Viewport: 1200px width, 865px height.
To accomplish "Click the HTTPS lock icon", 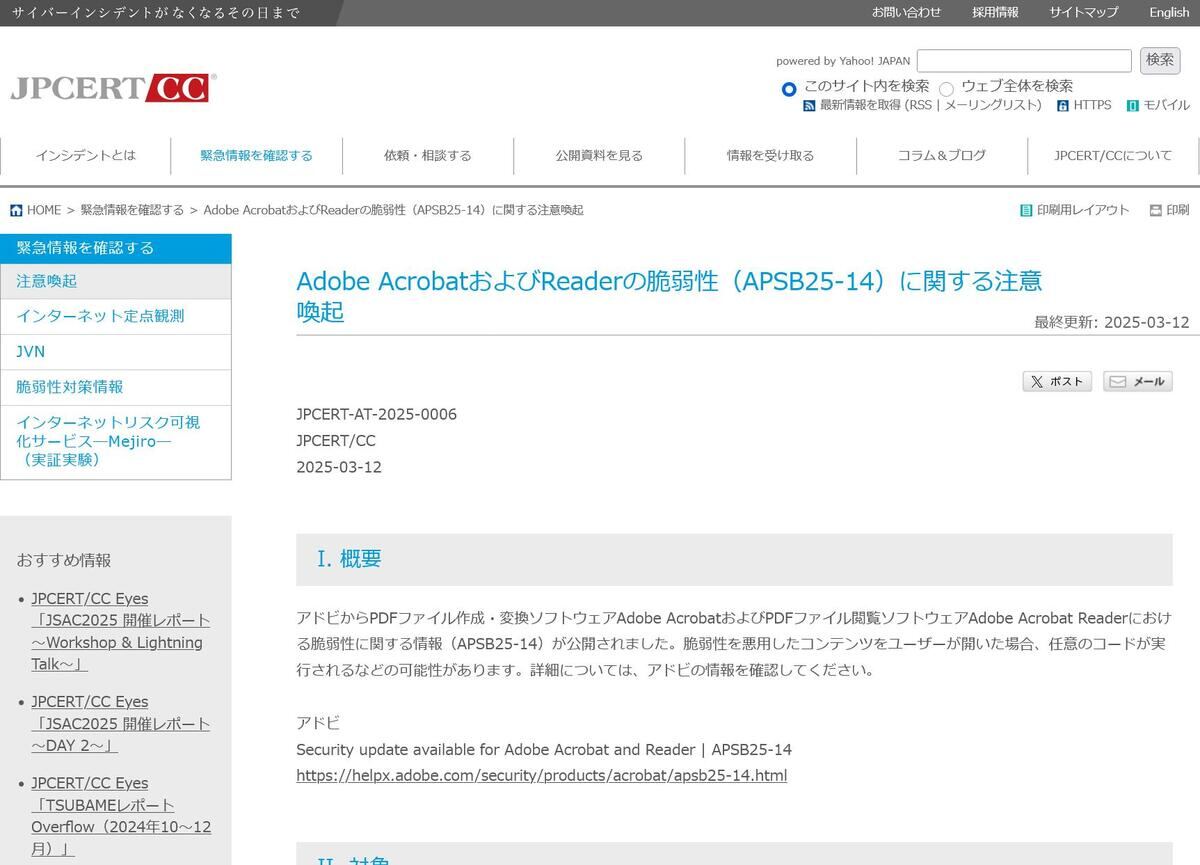I will point(1062,105).
